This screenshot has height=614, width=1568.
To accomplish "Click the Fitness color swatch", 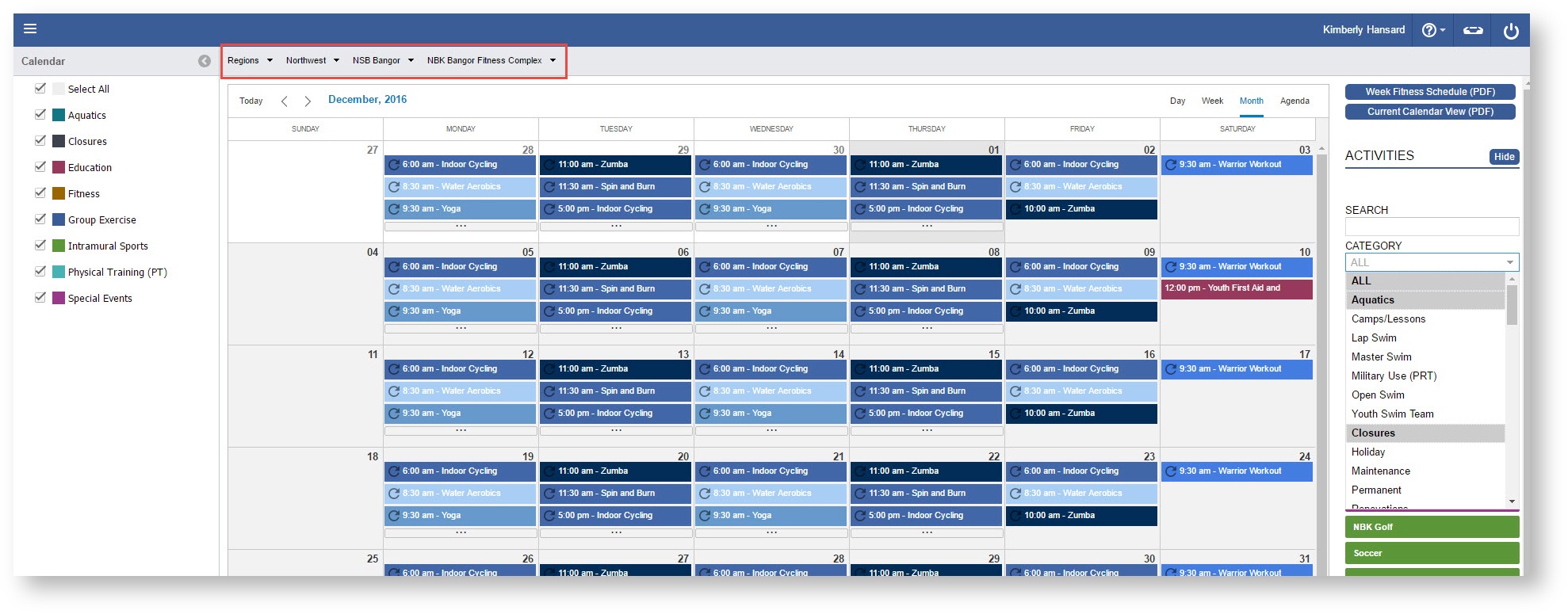I will pos(59,193).
